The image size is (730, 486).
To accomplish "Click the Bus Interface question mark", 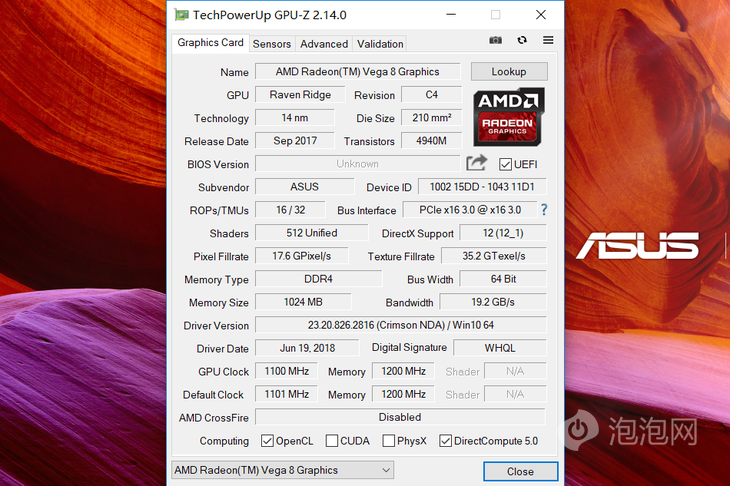I will coord(544,210).
